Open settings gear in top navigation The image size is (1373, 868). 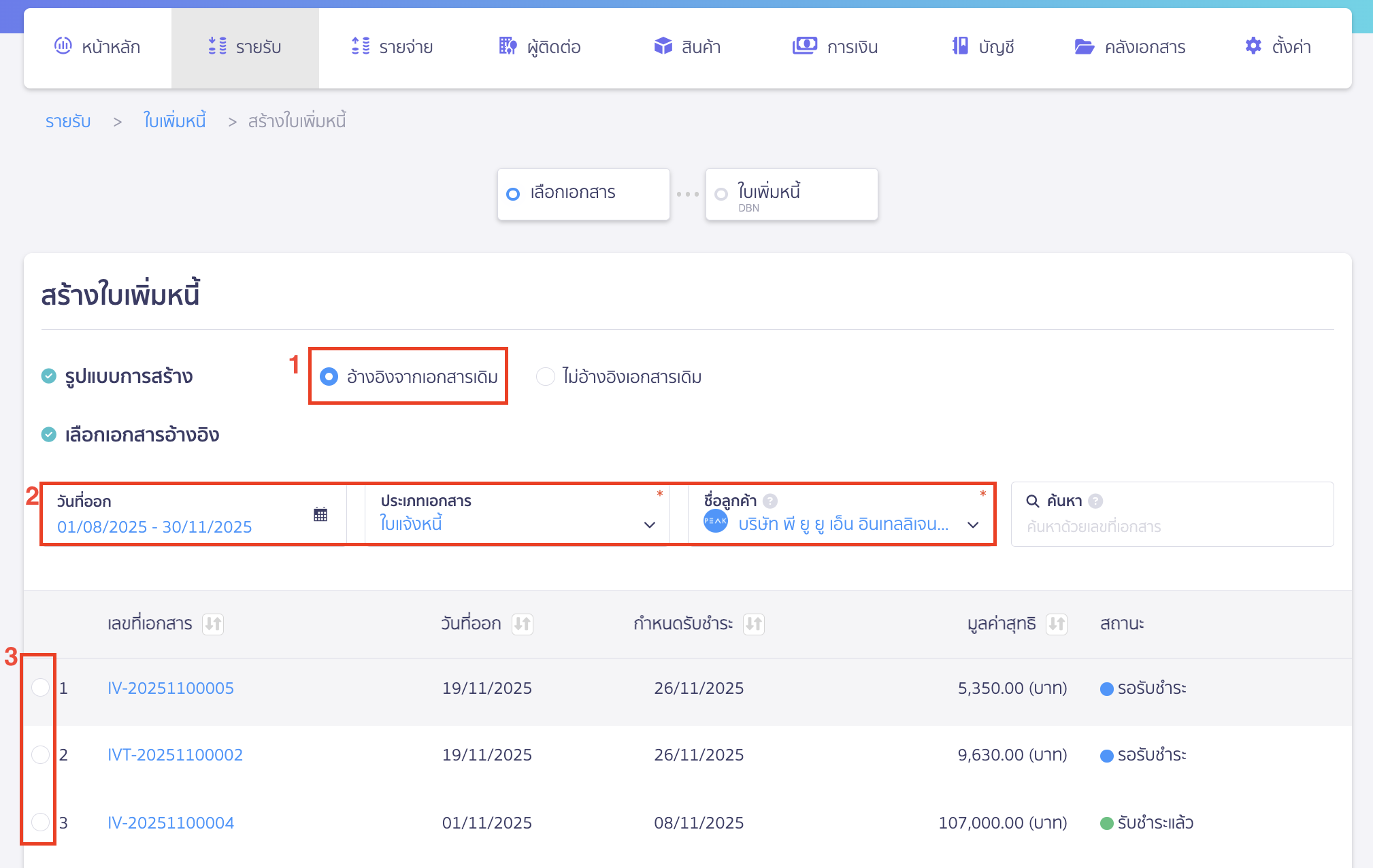(x=1253, y=46)
